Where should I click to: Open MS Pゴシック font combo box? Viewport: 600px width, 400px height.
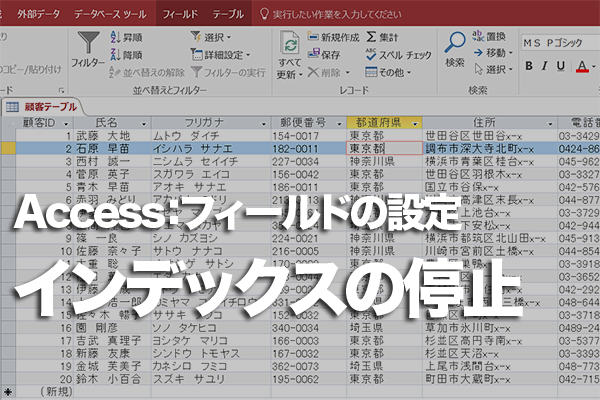pos(559,43)
